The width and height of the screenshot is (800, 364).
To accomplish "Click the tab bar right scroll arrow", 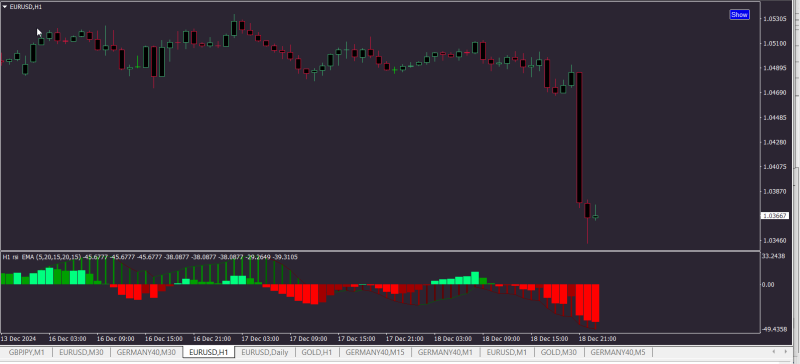I will pos(785,352).
